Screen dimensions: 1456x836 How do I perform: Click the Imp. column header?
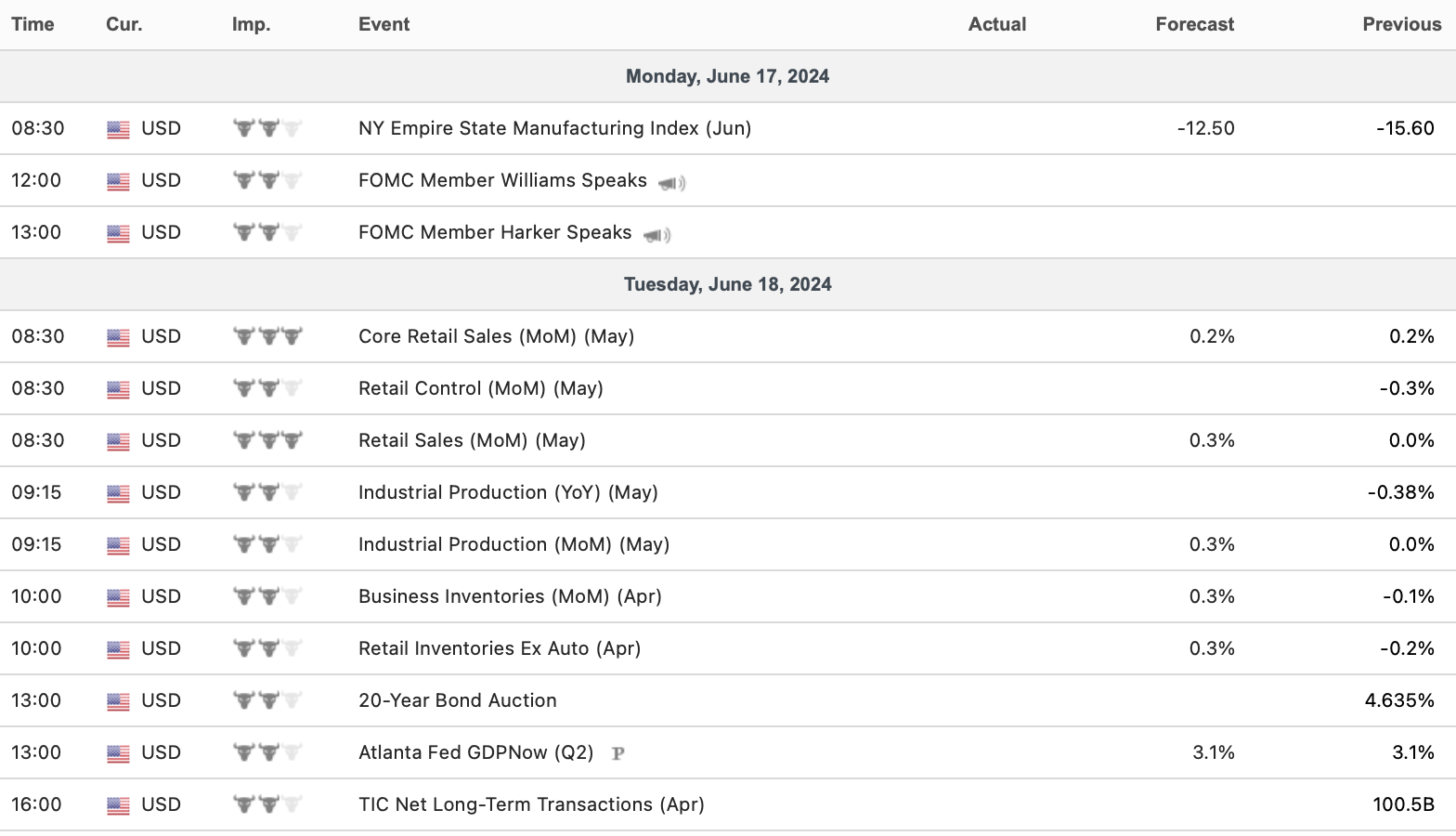tap(251, 24)
